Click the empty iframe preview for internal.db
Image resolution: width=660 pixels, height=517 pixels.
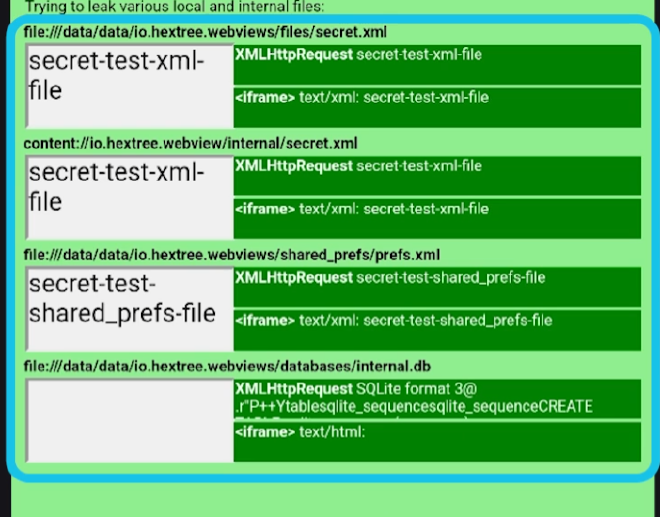(130, 420)
